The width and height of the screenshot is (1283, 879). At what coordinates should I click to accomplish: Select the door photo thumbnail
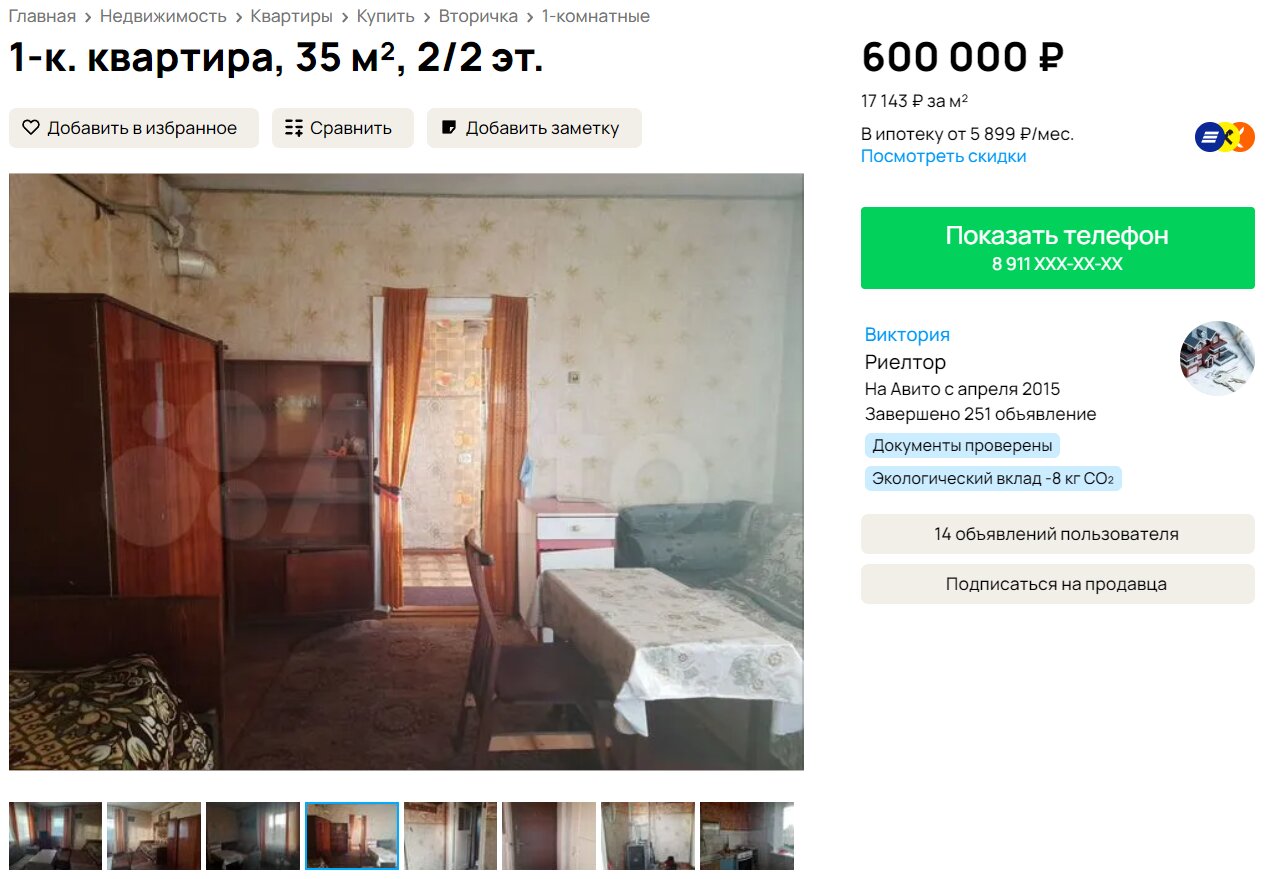tap(549, 836)
